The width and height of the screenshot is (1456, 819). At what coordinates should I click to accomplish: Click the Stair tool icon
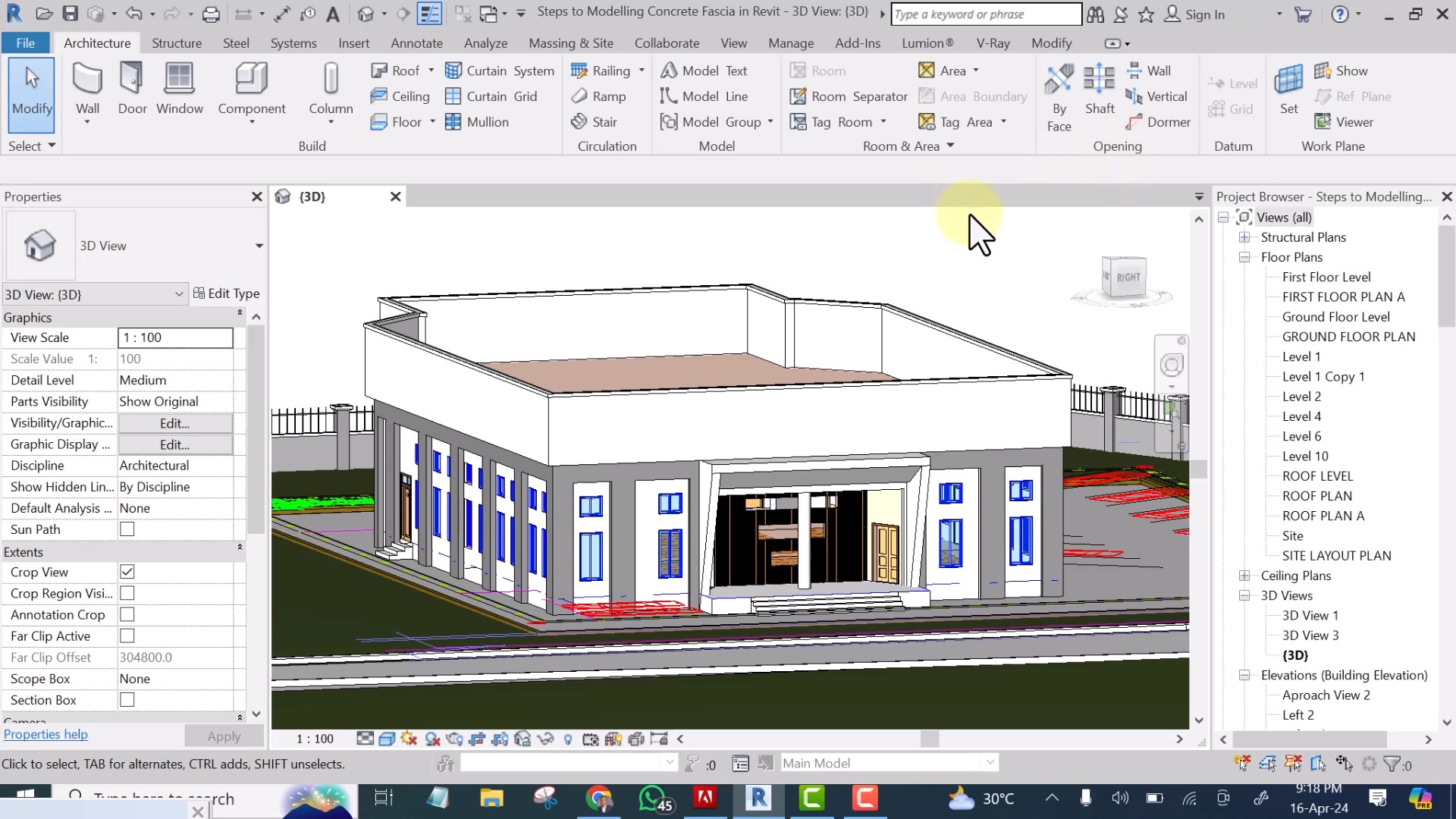pyautogui.click(x=579, y=121)
